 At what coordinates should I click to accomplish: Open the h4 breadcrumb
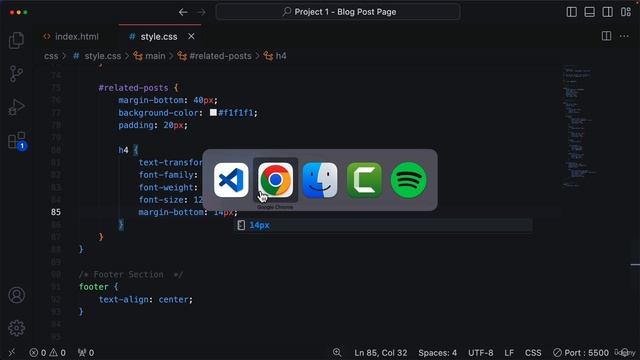pyautogui.click(x=275, y=56)
